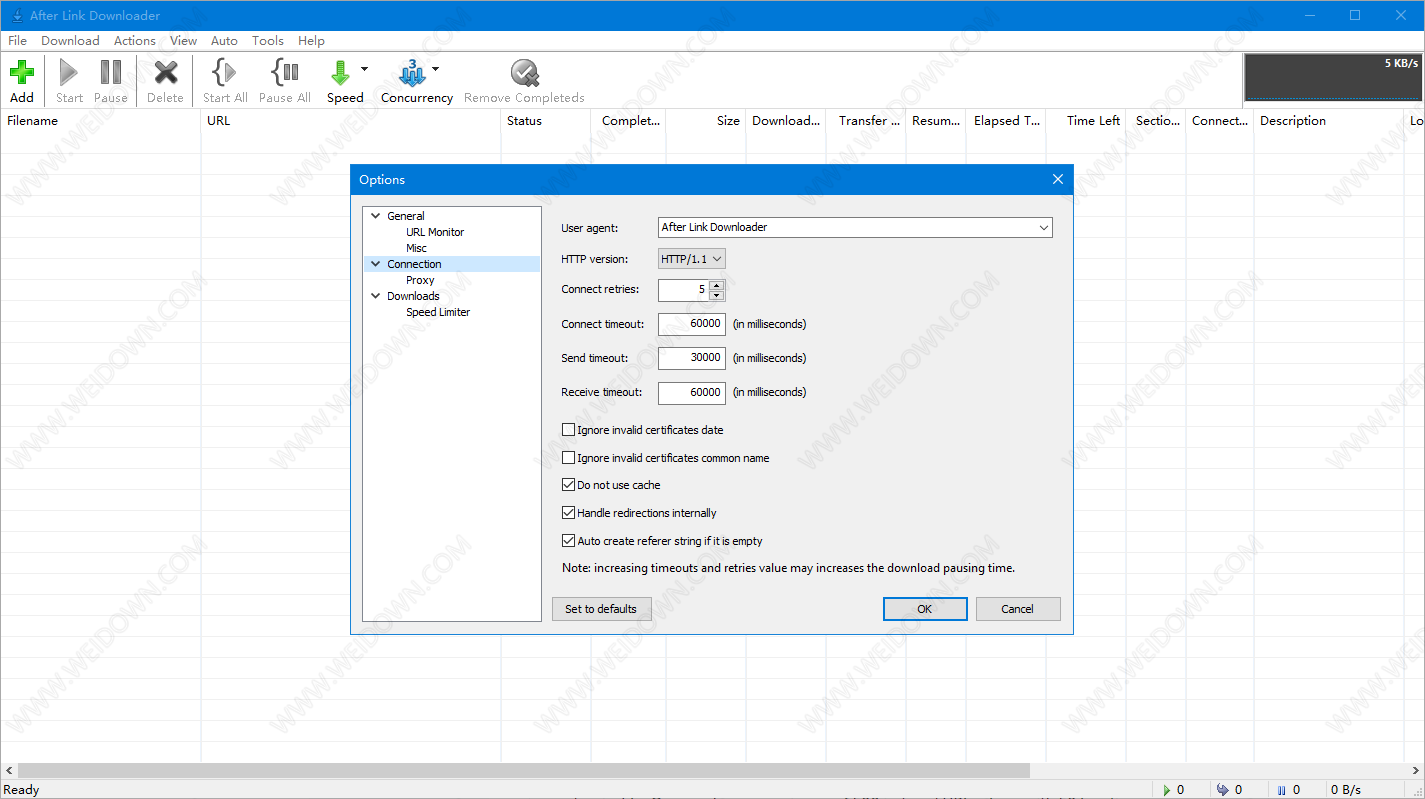Click the Ready status bar text
Viewport: 1425px width, 799px height.
(x=22, y=790)
